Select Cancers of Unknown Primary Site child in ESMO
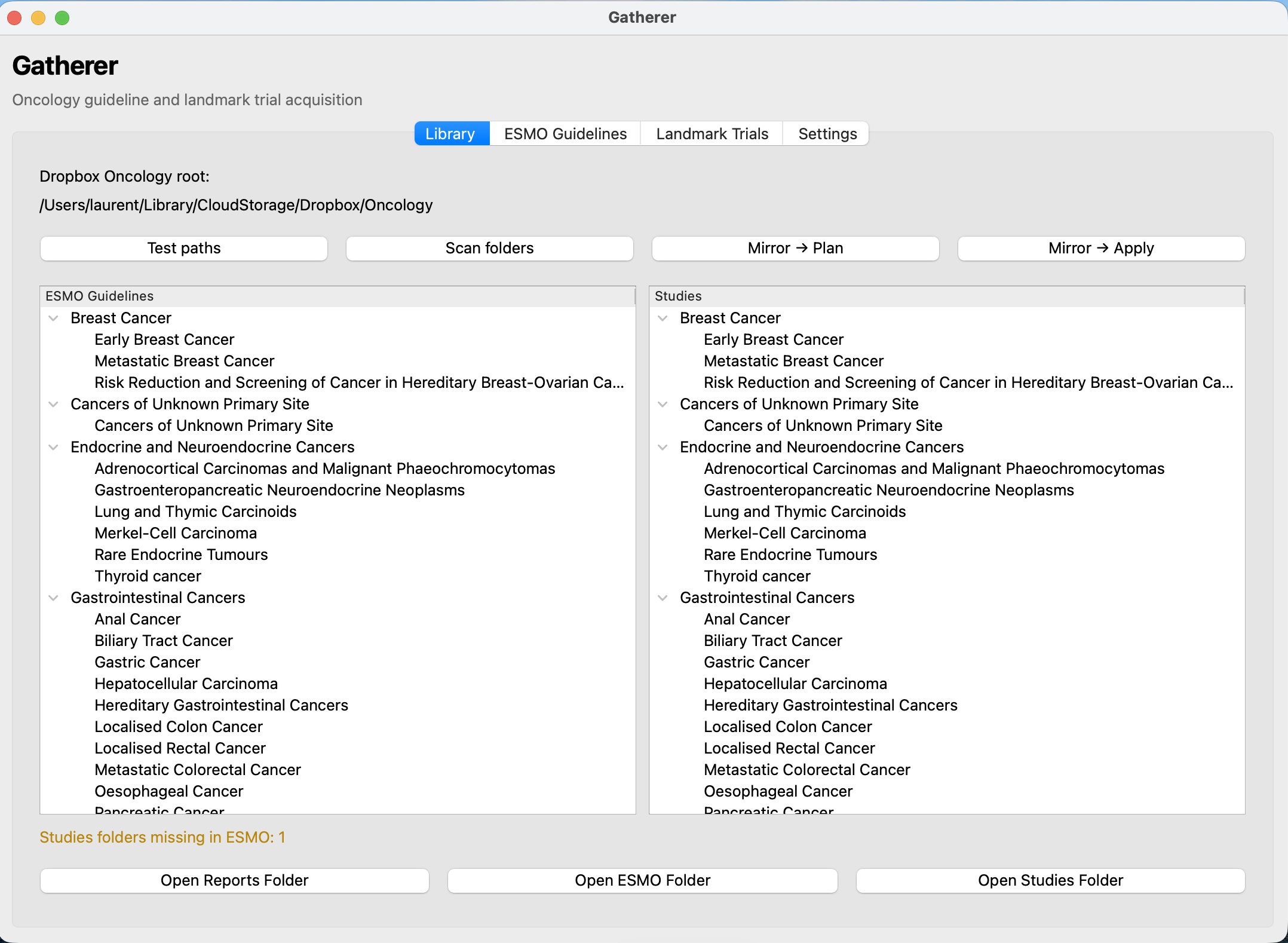Screen dimensions: 1288x943 pyautogui.click(x=338, y=425)
